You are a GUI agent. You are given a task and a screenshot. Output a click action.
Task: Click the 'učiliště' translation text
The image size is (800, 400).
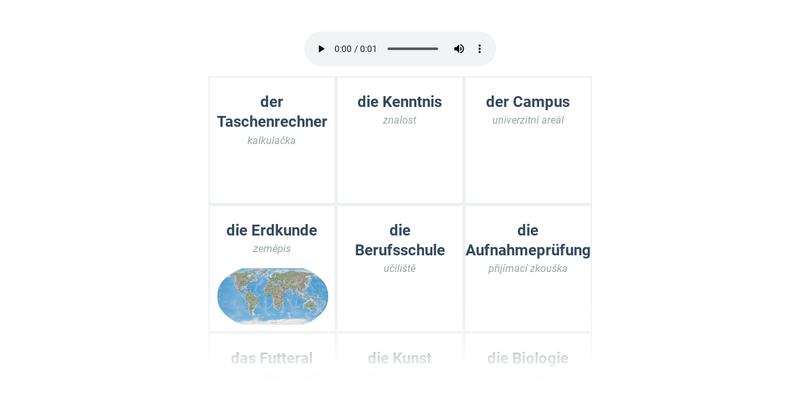pos(400,269)
